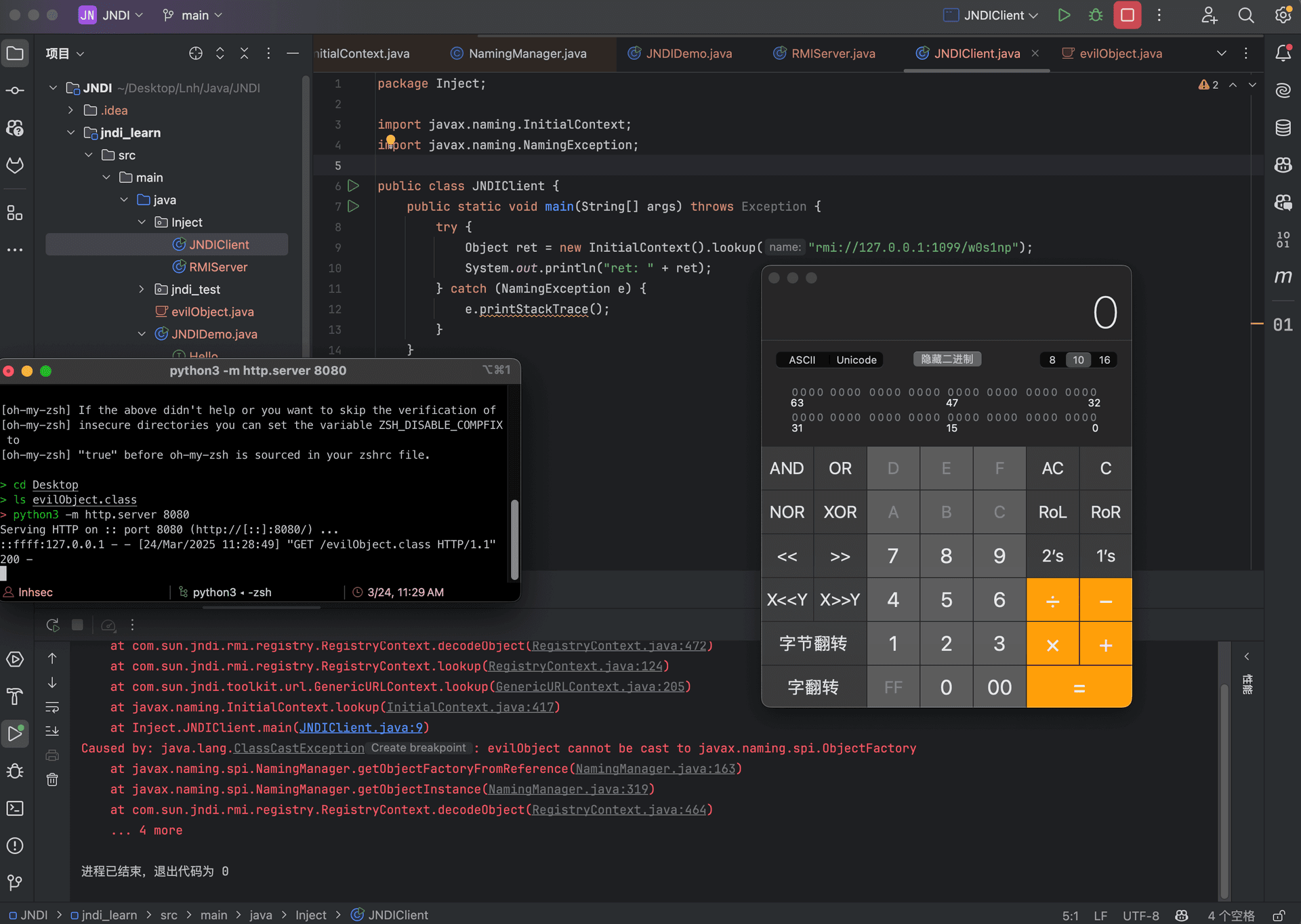Open Problems tool window
Screen dimensions: 1301x924
[x=15, y=845]
